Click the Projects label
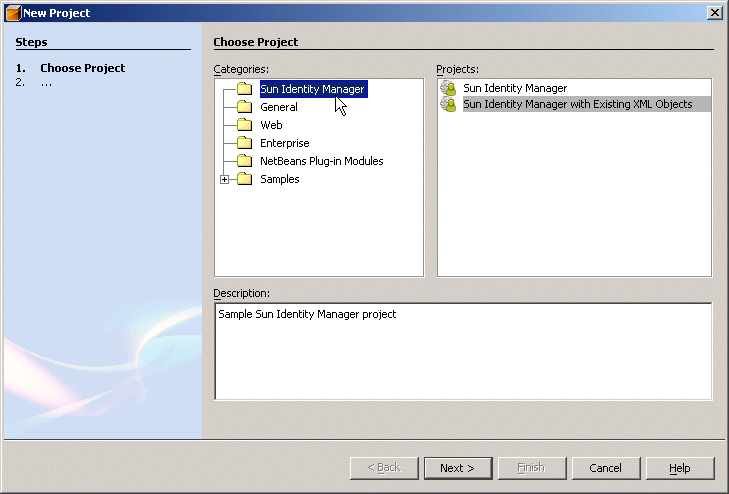729x494 pixels. coord(457,69)
